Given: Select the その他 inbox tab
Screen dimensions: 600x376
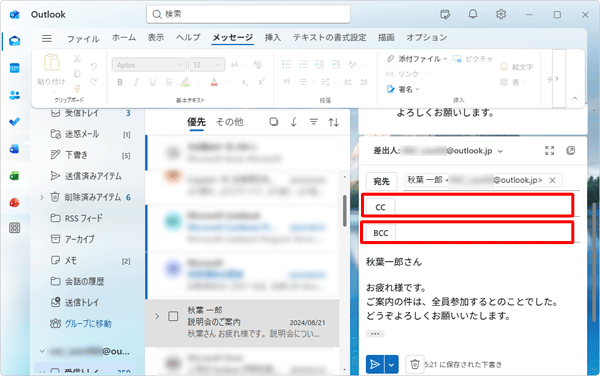Looking at the screenshot, I should [x=230, y=122].
